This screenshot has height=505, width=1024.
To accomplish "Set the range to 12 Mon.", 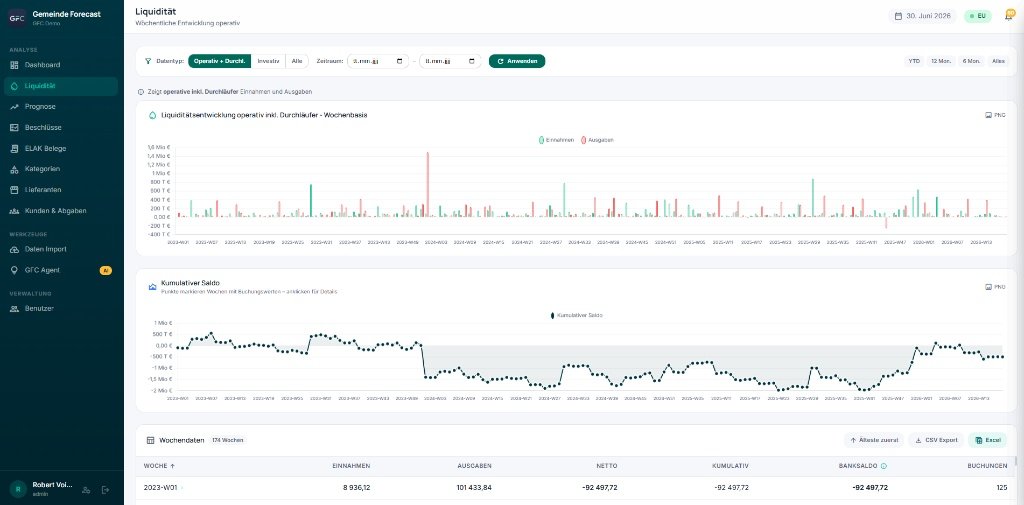I will tap(941, 61).
